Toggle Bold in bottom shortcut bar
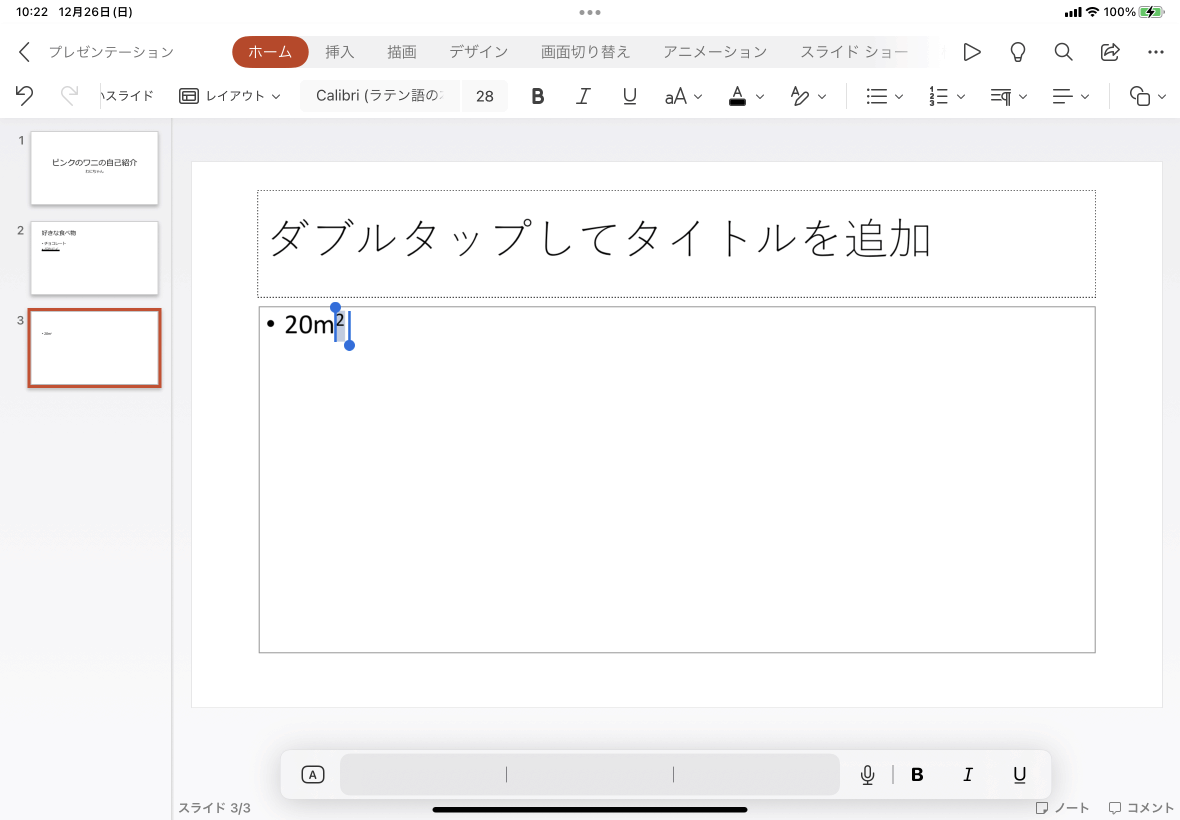1180x820 pixels. [917, 774]
